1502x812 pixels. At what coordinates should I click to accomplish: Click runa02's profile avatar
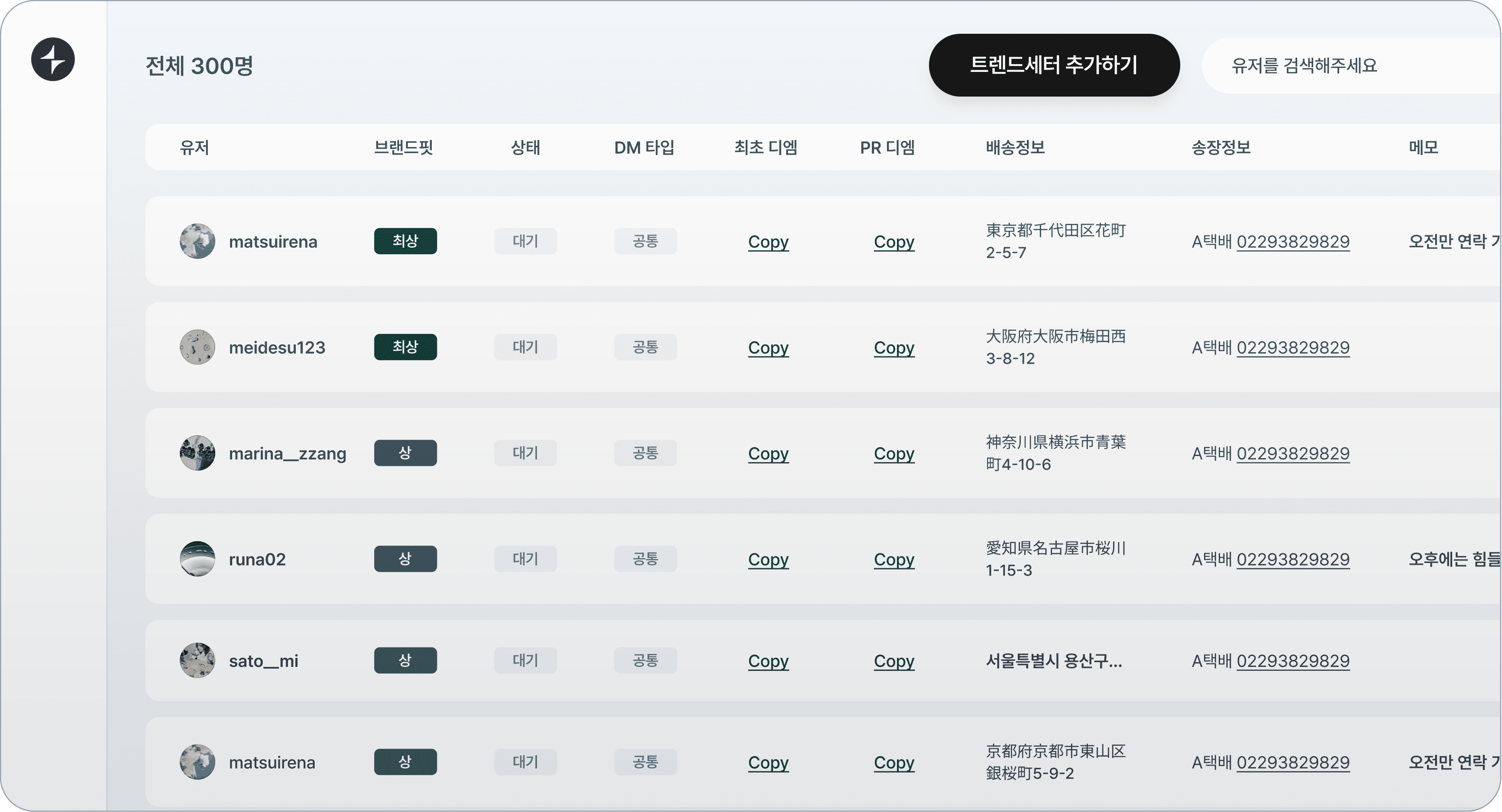[x=197, y=559]
